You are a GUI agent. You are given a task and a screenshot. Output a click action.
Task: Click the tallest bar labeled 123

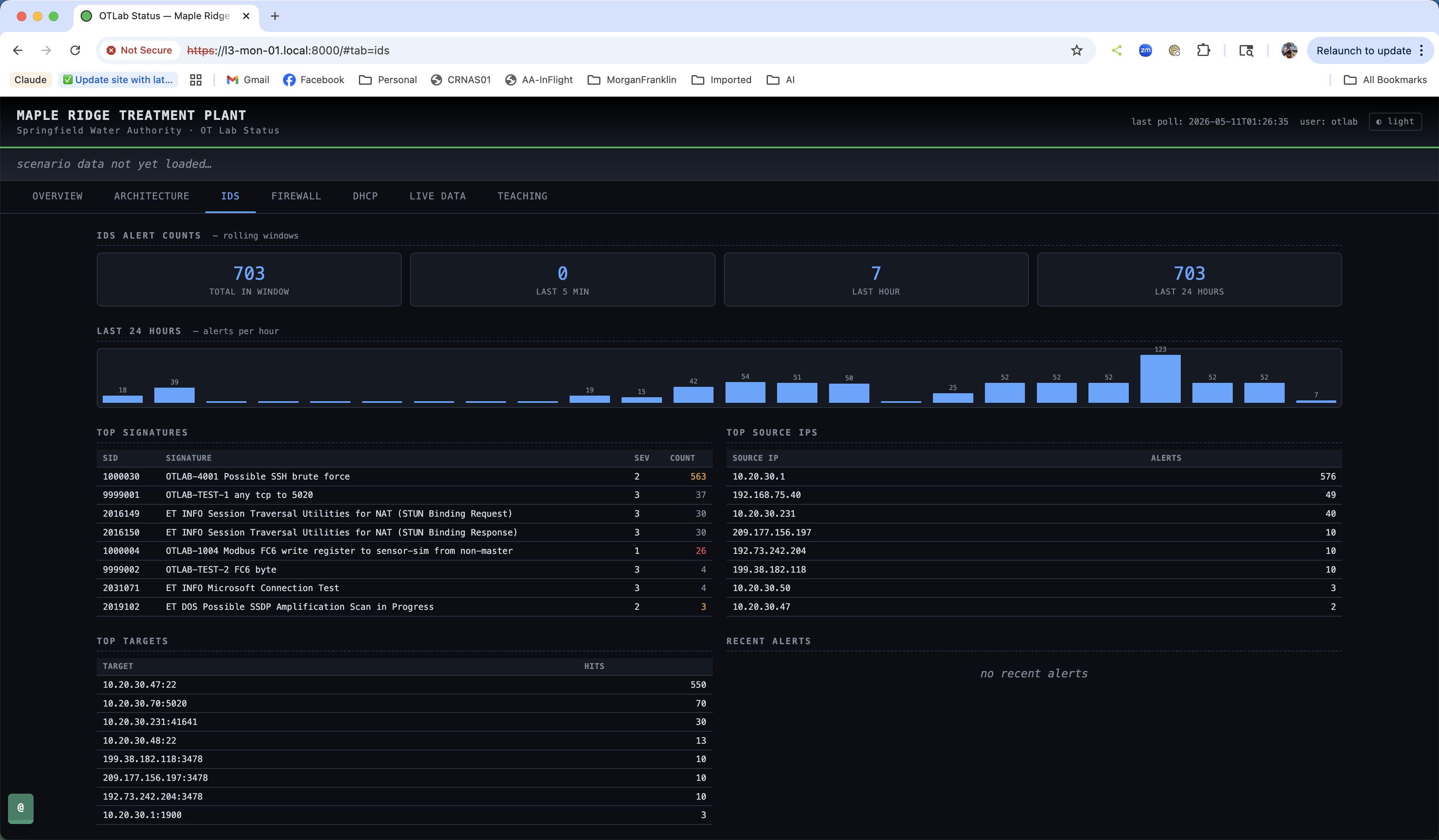1160,378
